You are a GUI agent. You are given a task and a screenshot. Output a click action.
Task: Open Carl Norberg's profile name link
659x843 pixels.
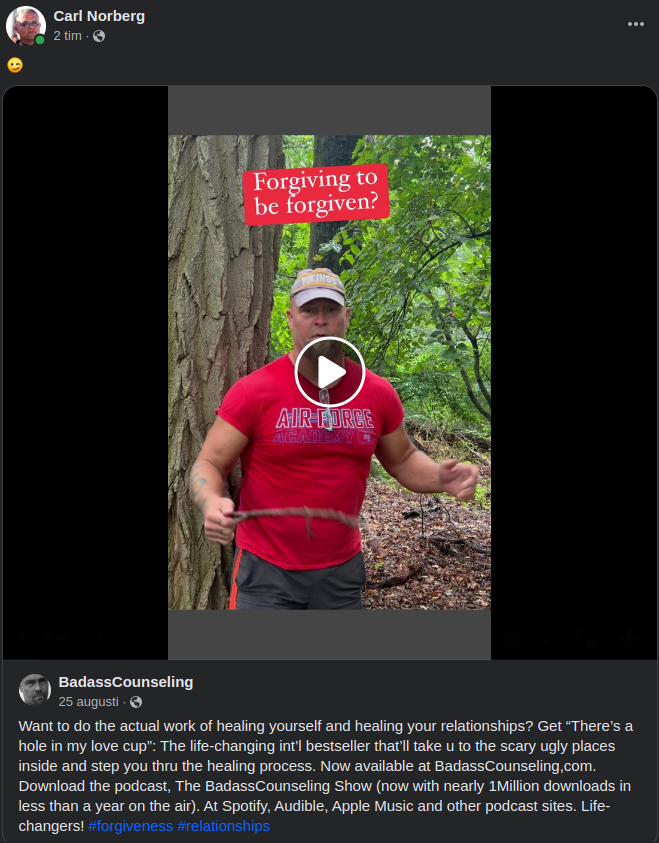pos(99,16)
